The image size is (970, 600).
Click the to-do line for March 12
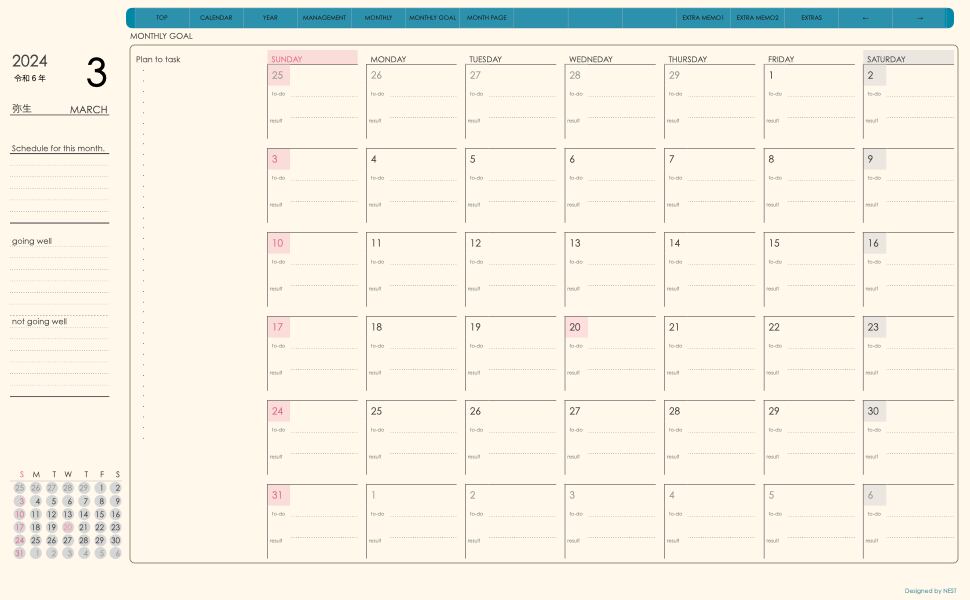tap(522, 264)
